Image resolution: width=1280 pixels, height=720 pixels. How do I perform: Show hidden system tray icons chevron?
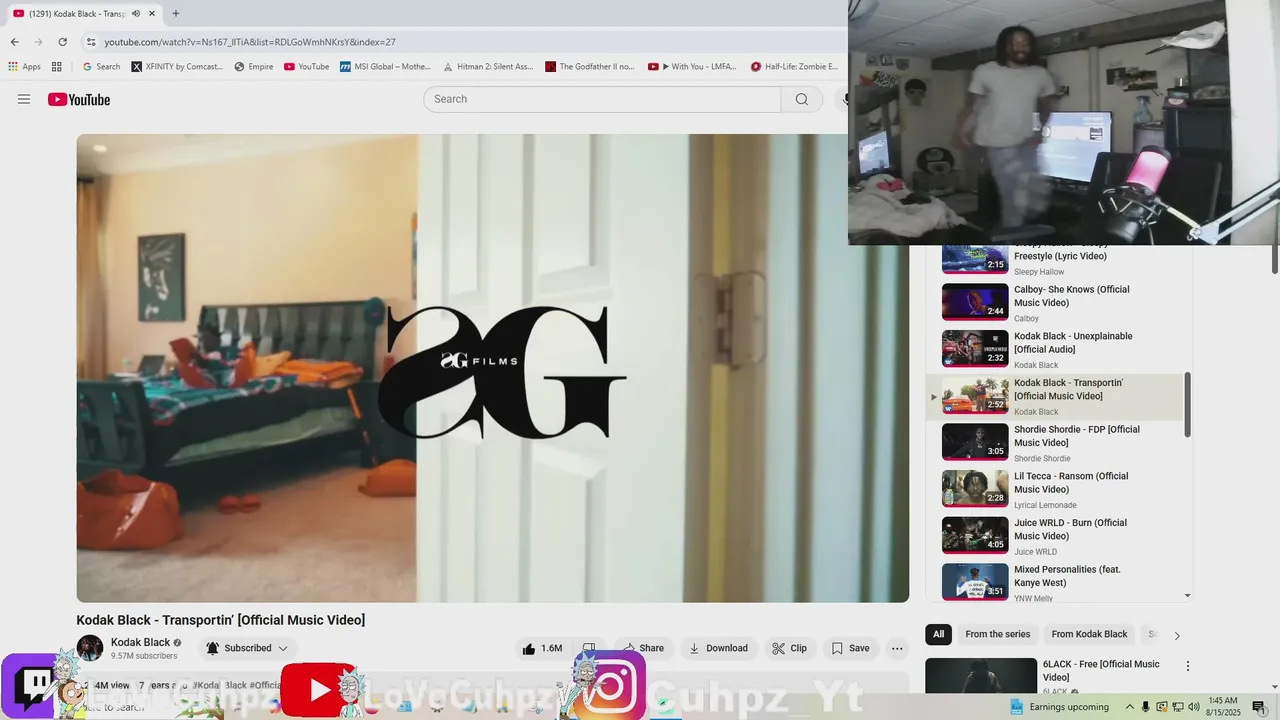coord(1130,707)
